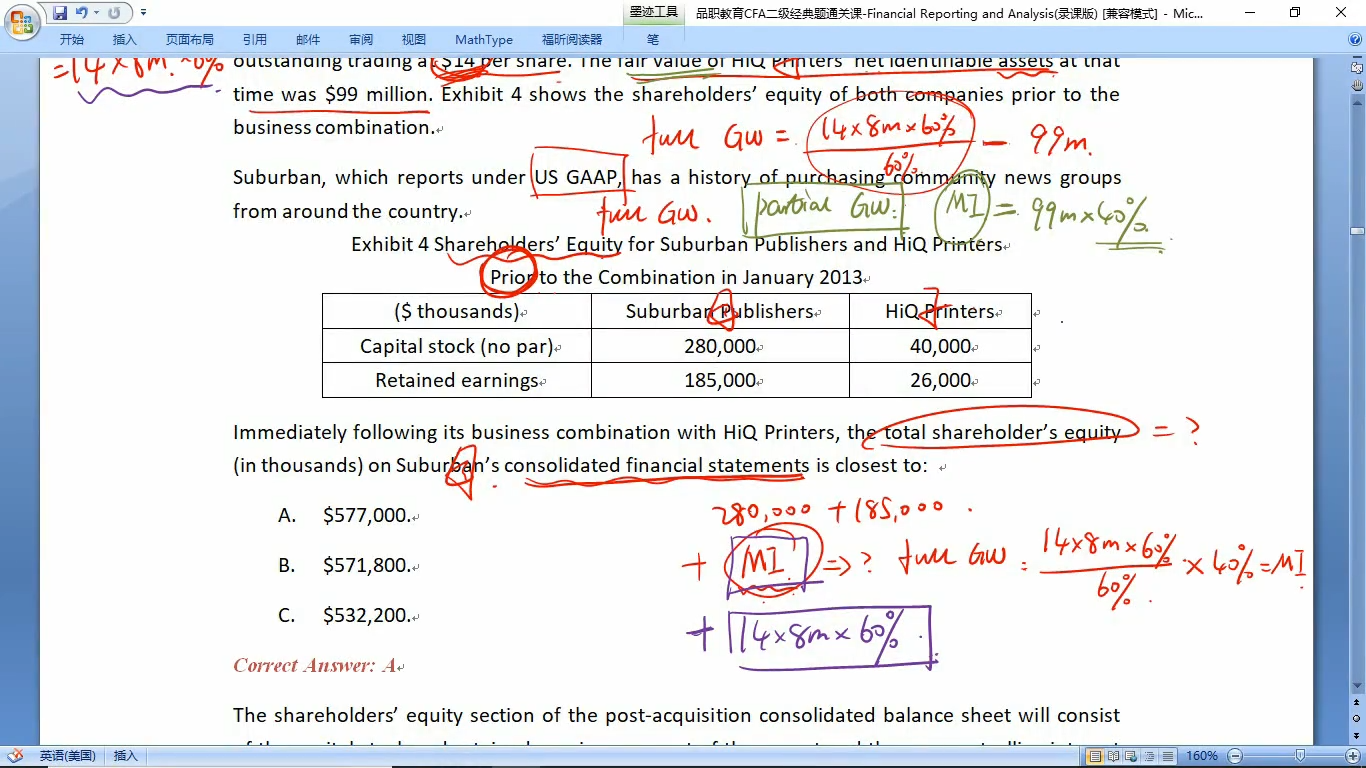
Task: Click the '($ thousands)' header cell
Action: click(x=457, y=311)
